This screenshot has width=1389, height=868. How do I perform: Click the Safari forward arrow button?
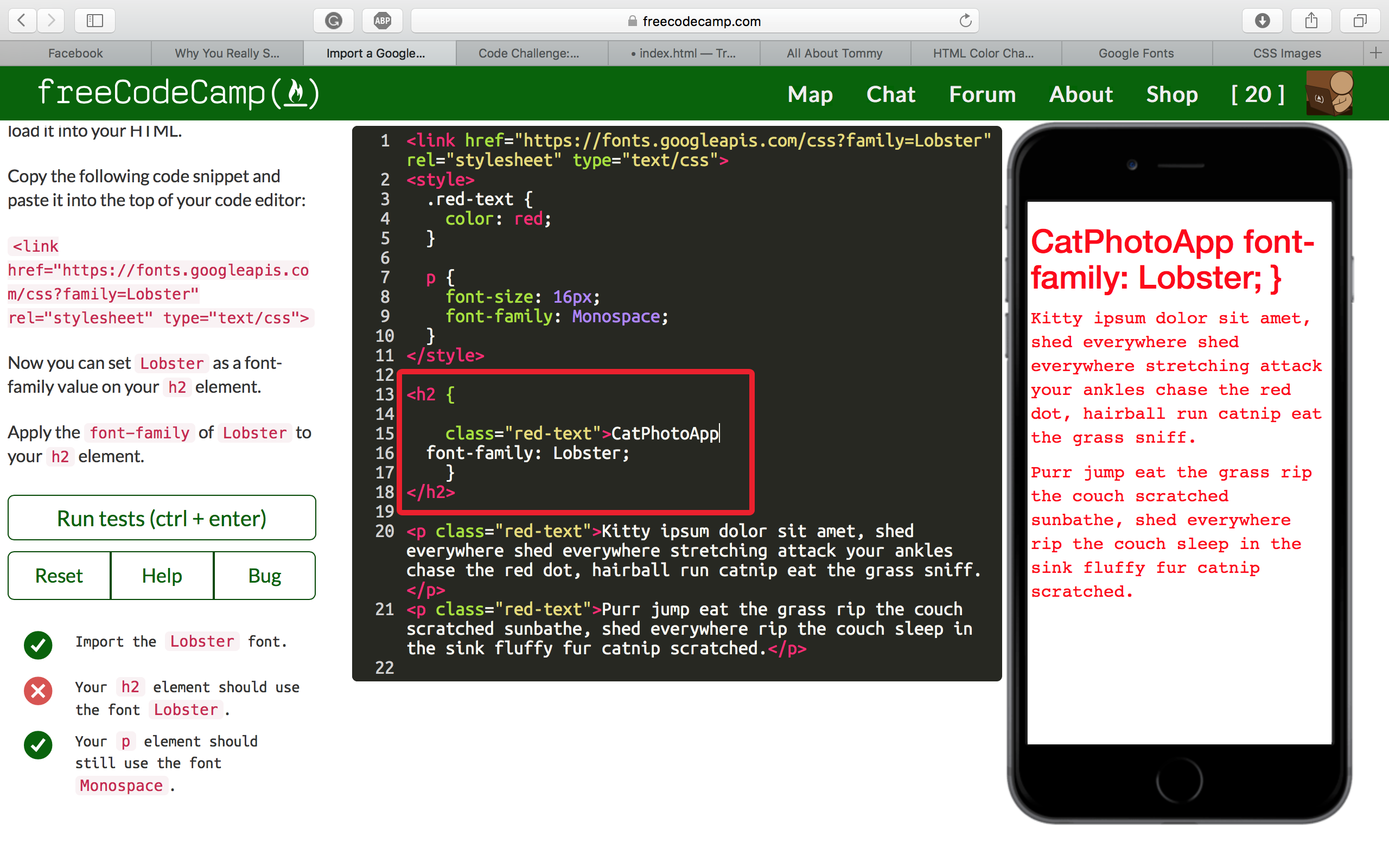51,21
